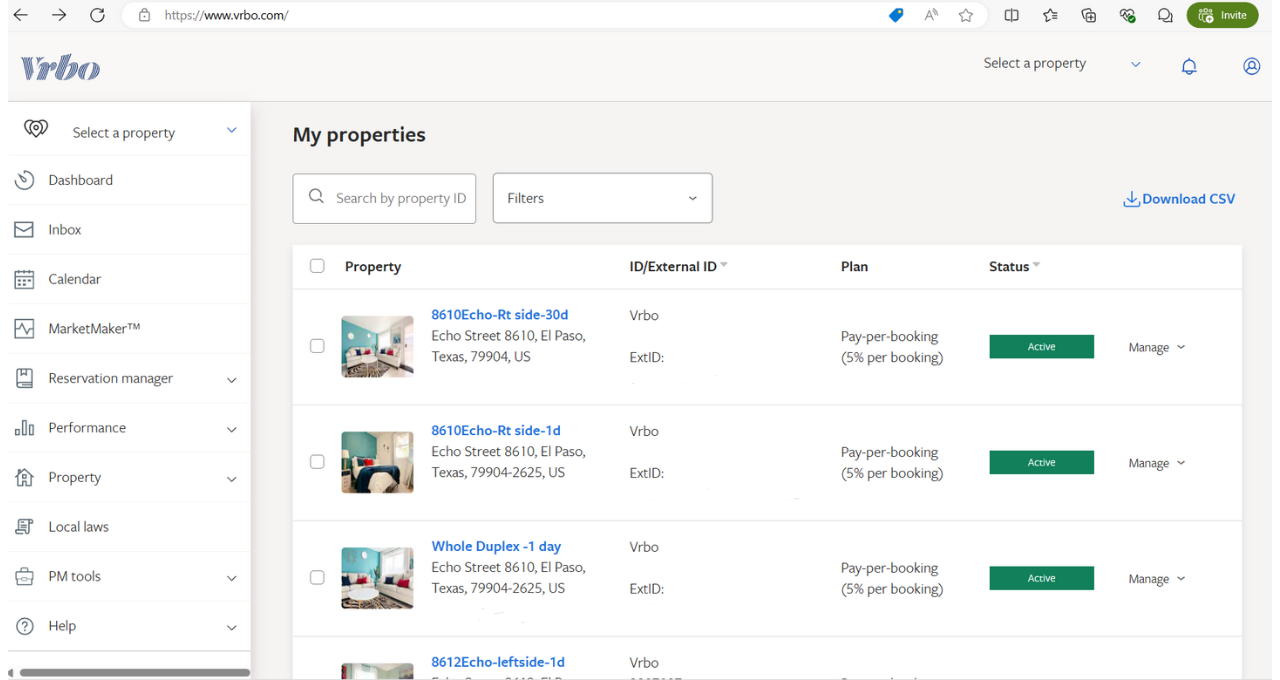Click the Property house icon
Screen dimensions: 1280x680
[x=24, y=477]
